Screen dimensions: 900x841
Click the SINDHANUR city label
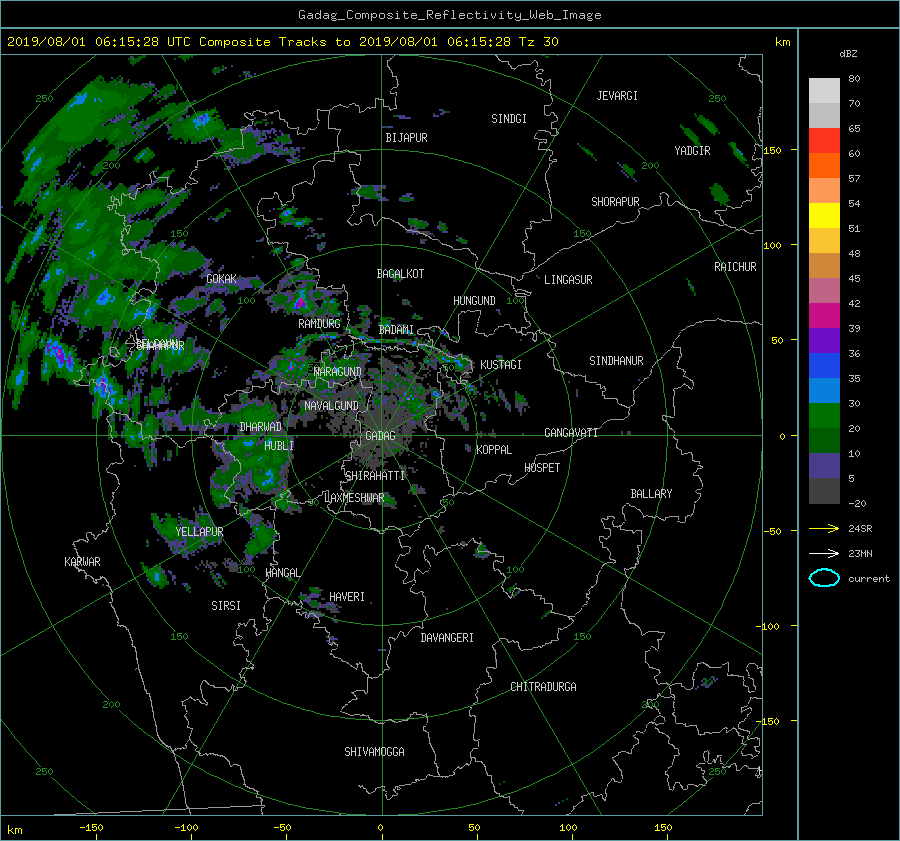point(616,361)
